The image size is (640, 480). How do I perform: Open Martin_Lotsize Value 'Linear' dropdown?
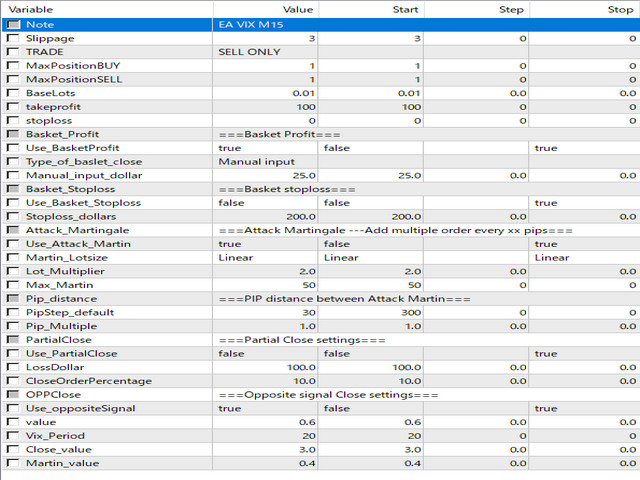(x=265, y=258)
